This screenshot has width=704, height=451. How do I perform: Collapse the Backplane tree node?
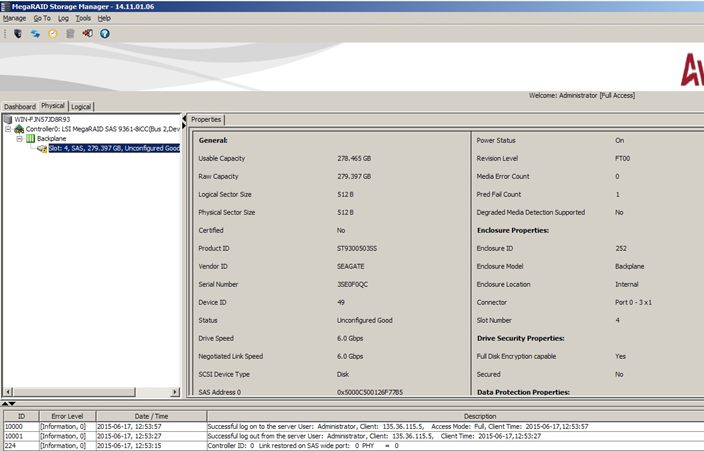(x=19, y=139)
